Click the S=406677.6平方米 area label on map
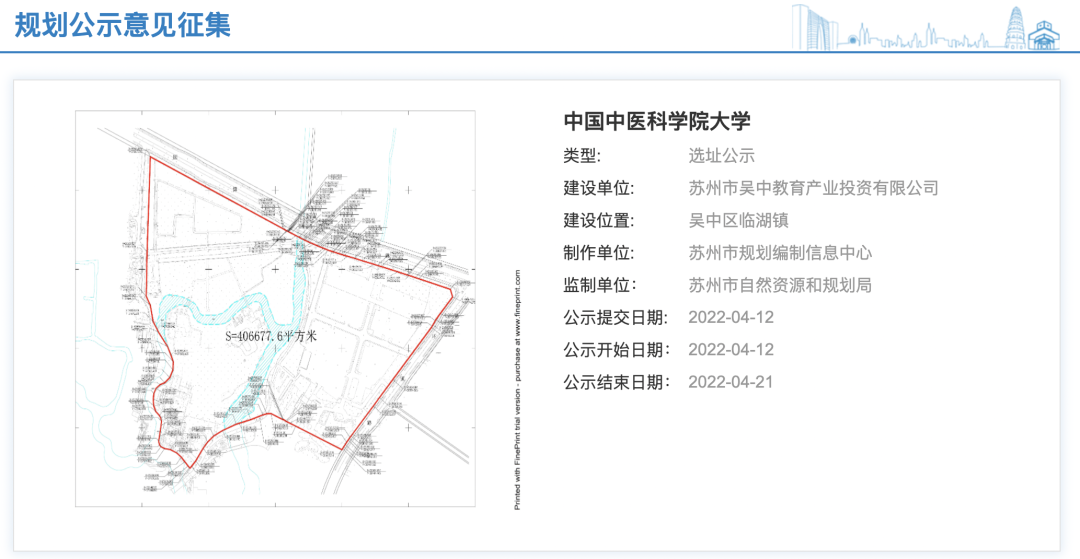This screenshot has height=559, width=1080. [x=270, y=338]
